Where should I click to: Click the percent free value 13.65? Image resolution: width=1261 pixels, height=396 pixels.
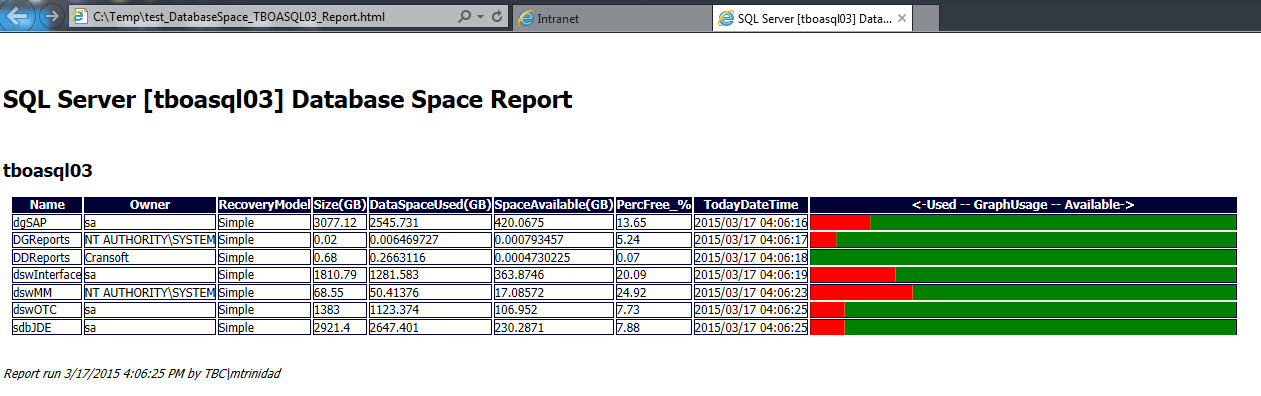[654, 222]
